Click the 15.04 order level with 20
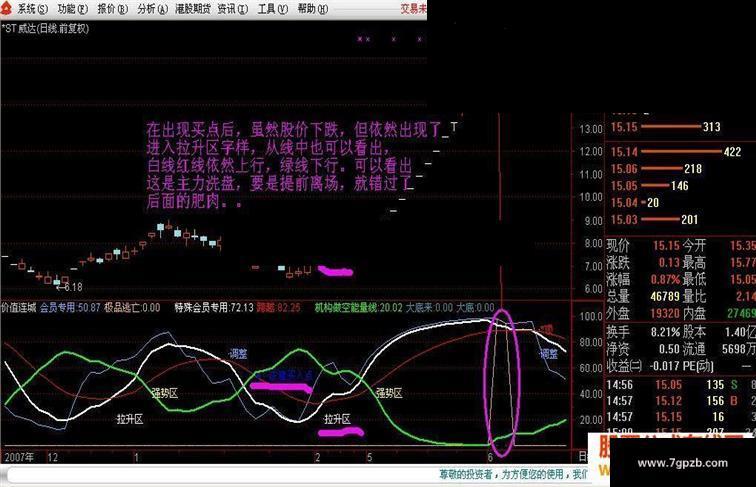This screenshot has height=487, width=756. click(635, 203)
